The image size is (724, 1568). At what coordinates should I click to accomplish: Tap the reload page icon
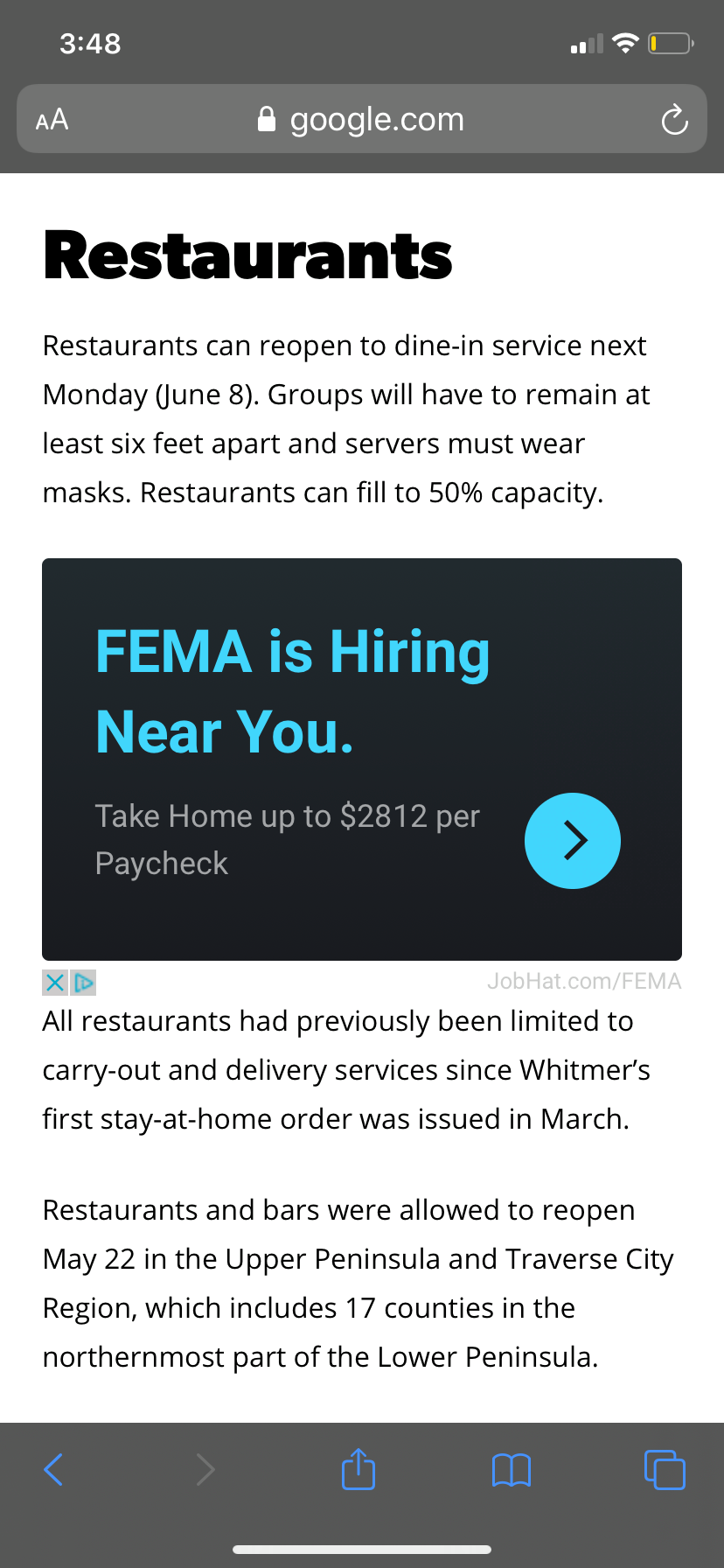point(674,120)
